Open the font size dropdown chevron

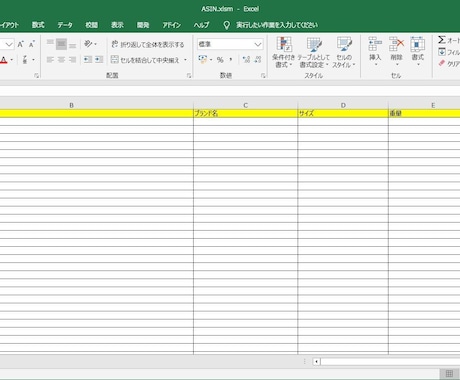tap(9, 44)
